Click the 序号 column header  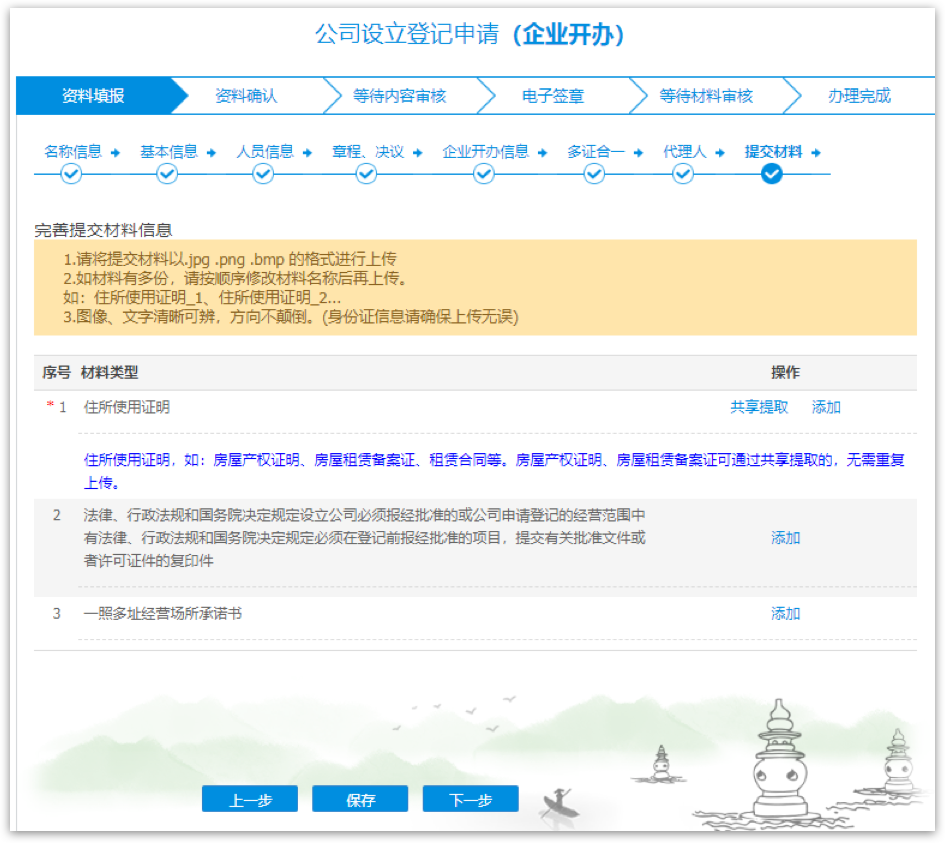pos(57,372)
